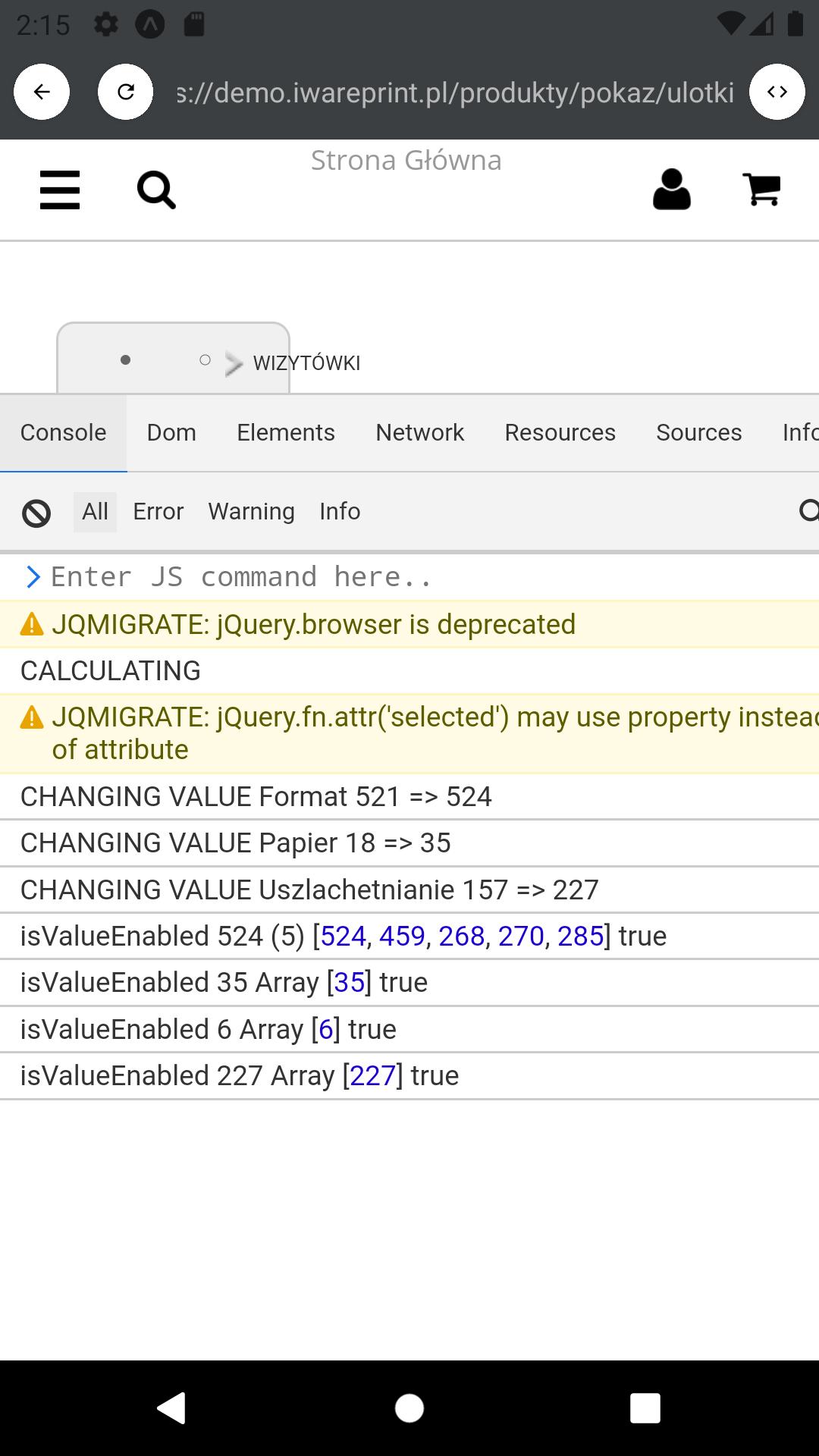
Task: Expand the isValueEnabled 35 Array entry
Action: coord(409,983)
